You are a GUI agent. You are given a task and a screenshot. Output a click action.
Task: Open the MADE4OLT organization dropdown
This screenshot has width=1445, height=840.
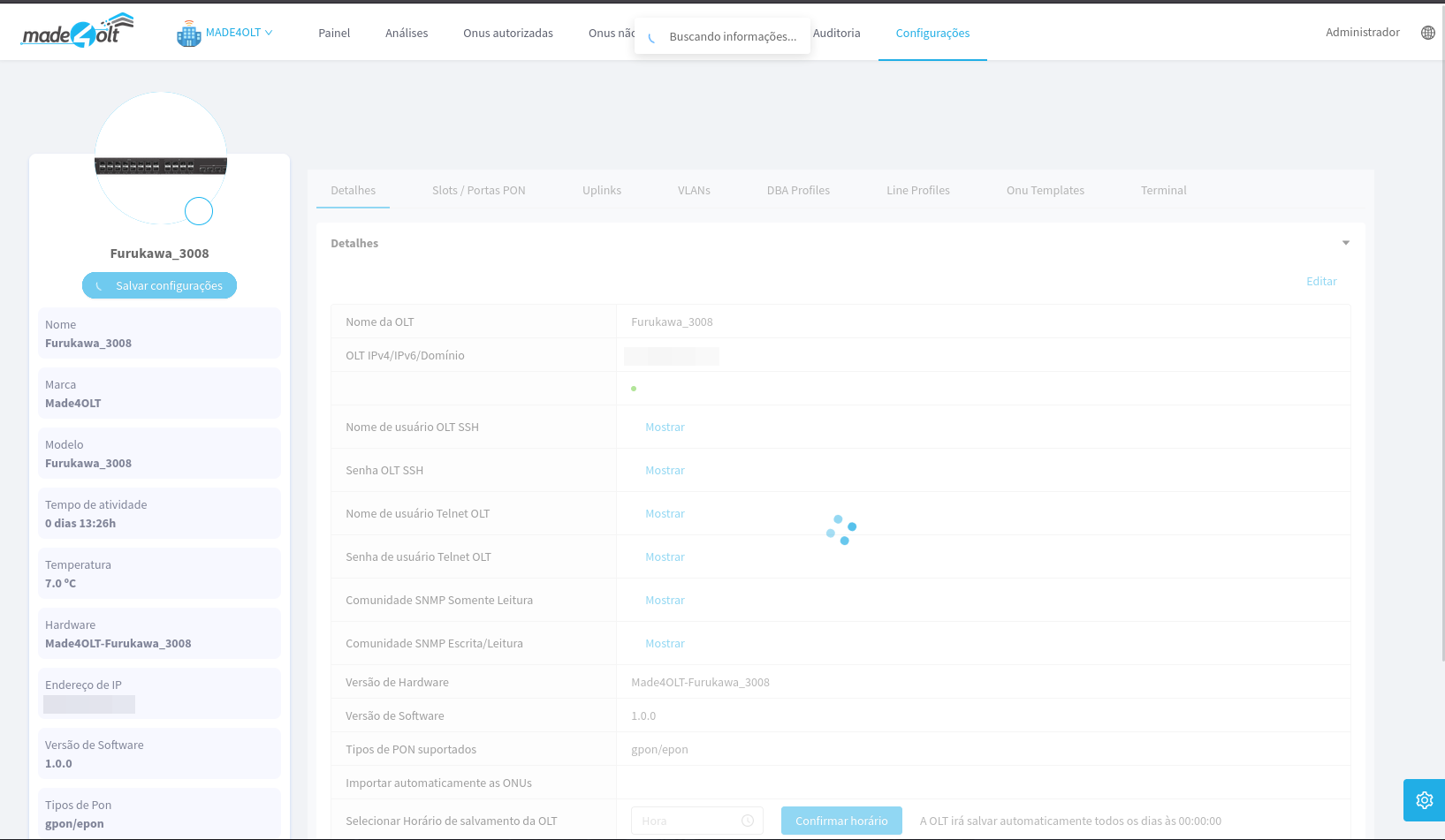[x=239, y=33]
